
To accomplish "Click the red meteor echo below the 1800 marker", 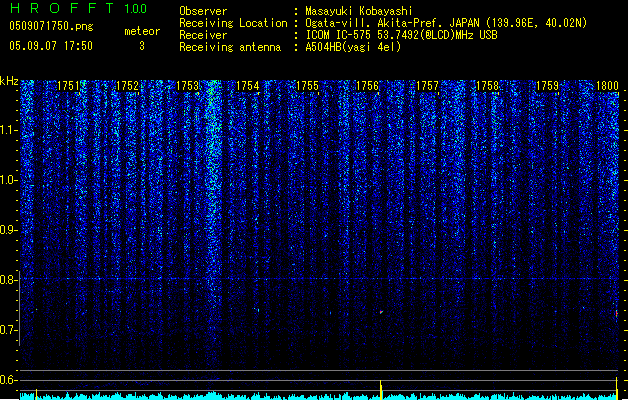I will pyautogui.click(x=617, y=313).
